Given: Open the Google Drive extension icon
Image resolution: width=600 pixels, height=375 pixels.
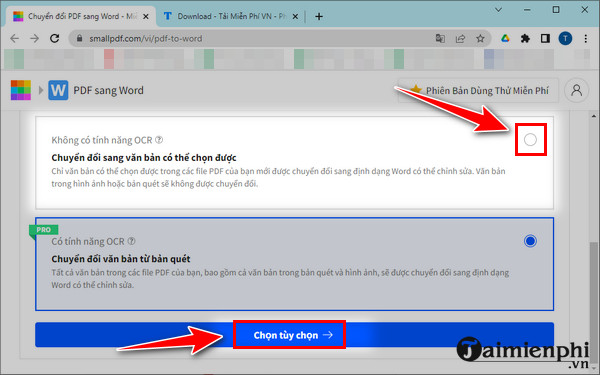Looking at the screenshot, I should coord(505,38).
